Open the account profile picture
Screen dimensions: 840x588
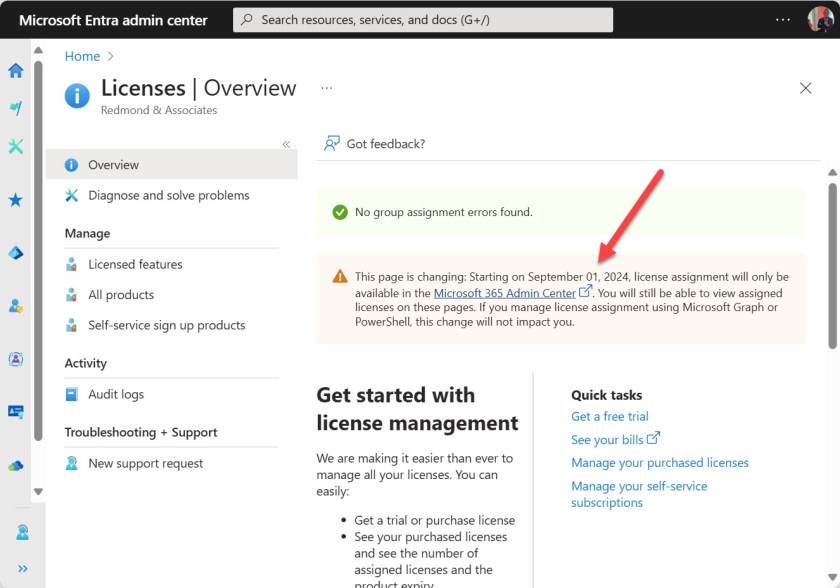[820, 19]
